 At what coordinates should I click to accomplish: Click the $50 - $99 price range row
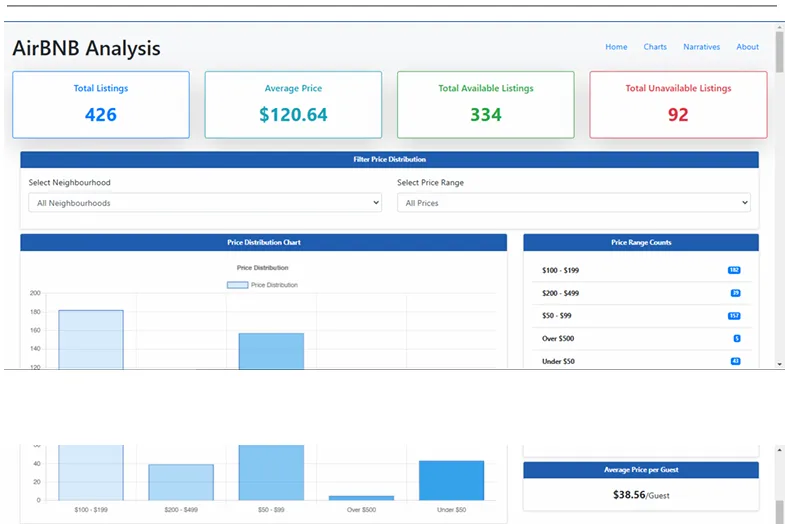(x=641, y=316)
